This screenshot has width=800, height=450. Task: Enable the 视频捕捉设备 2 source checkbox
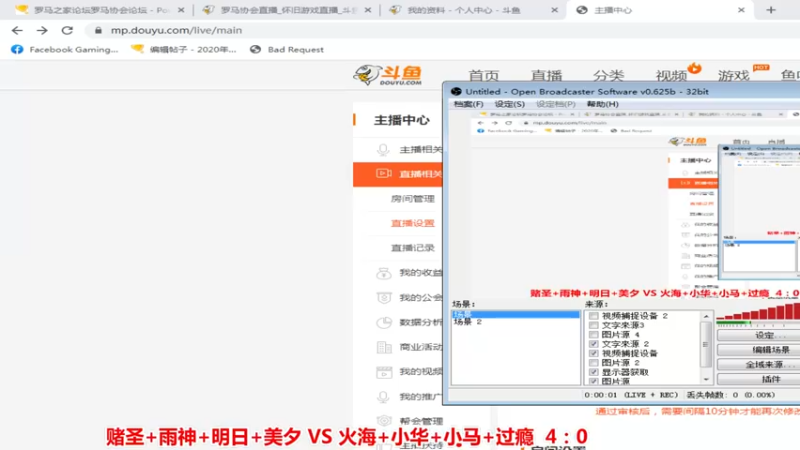593,316
